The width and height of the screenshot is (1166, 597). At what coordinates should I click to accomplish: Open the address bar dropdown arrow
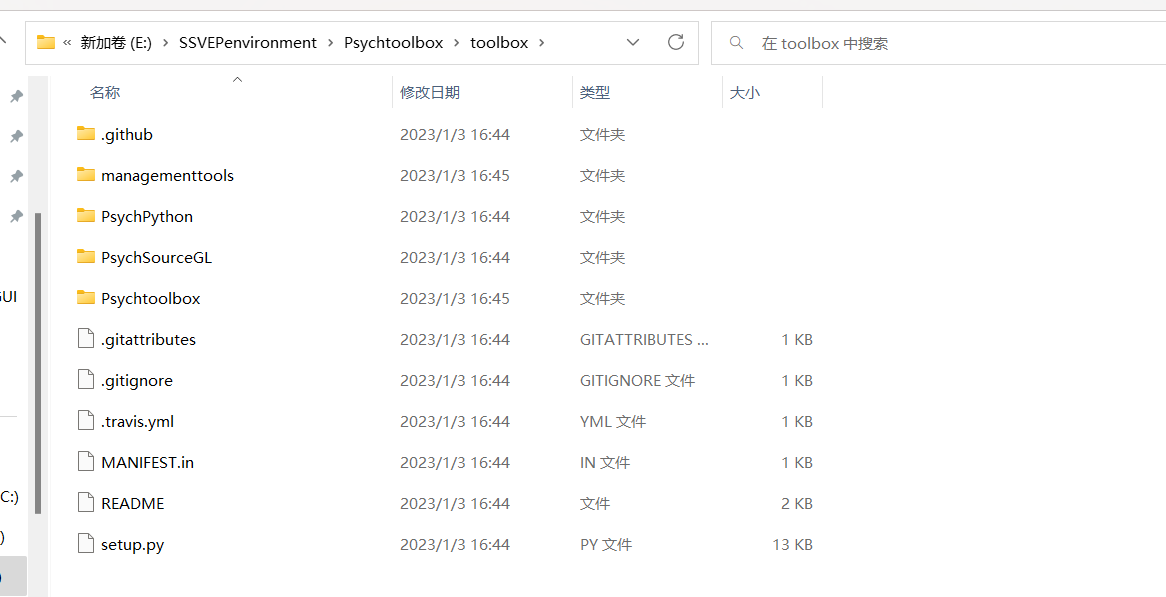pyautogui.click(x=632, y=42)
